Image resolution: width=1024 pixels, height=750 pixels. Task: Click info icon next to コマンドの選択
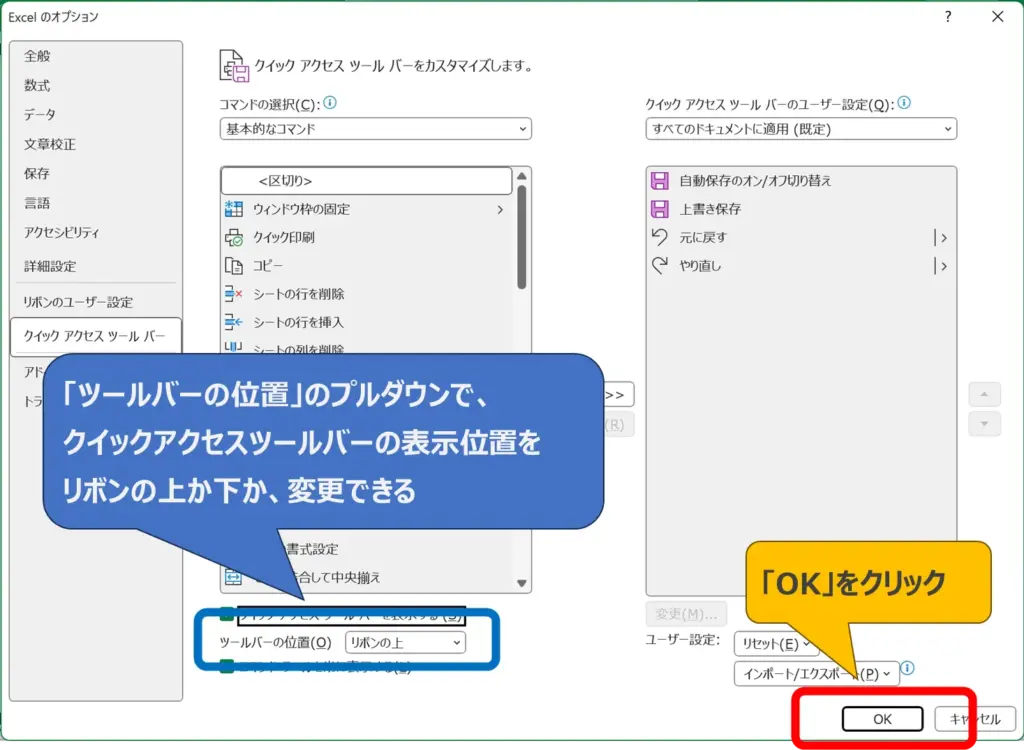(330, 103)
